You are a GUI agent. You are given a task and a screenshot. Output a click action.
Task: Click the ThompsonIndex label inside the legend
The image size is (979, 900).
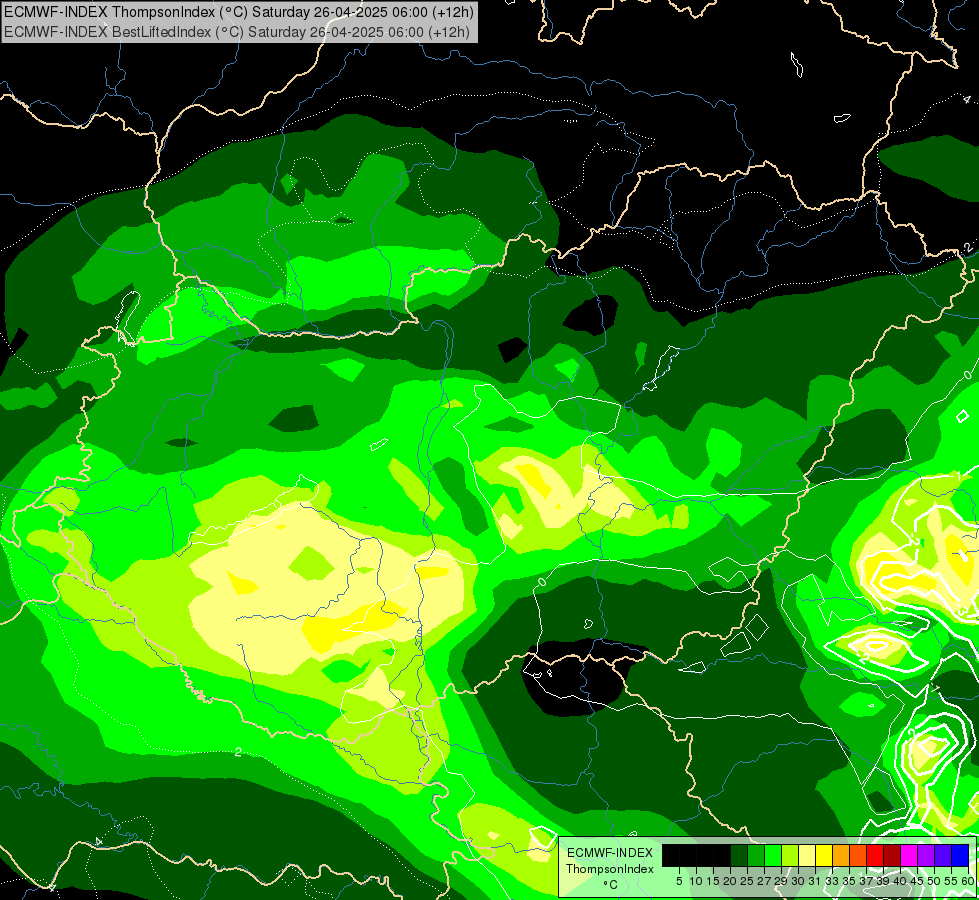tap(610, 869)
